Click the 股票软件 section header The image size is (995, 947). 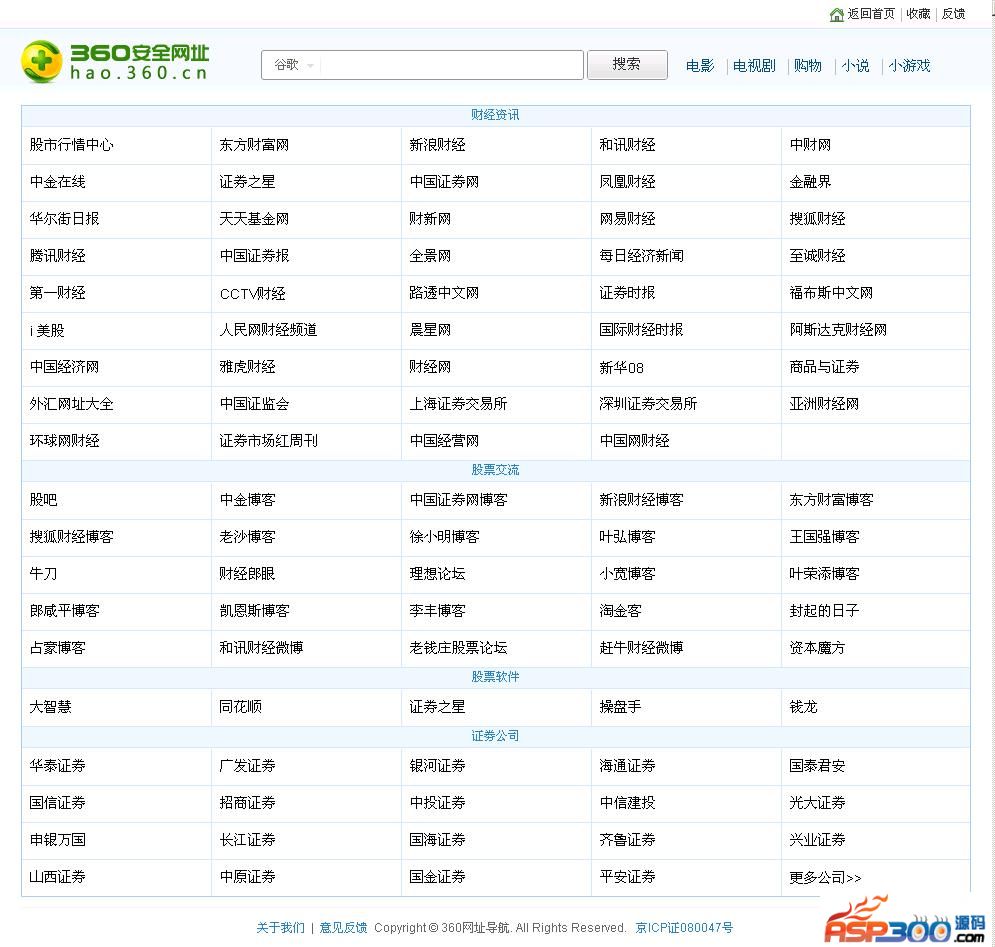pyautogui.click(x=495, y=677)
